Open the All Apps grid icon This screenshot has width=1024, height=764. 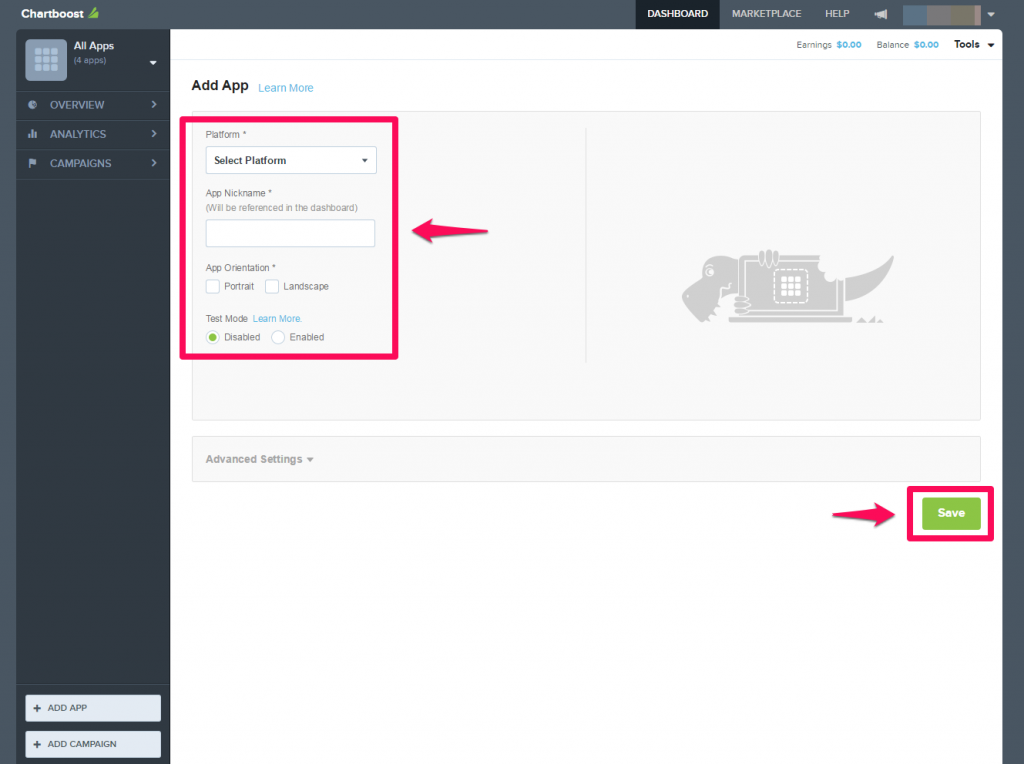coord(45,60)
